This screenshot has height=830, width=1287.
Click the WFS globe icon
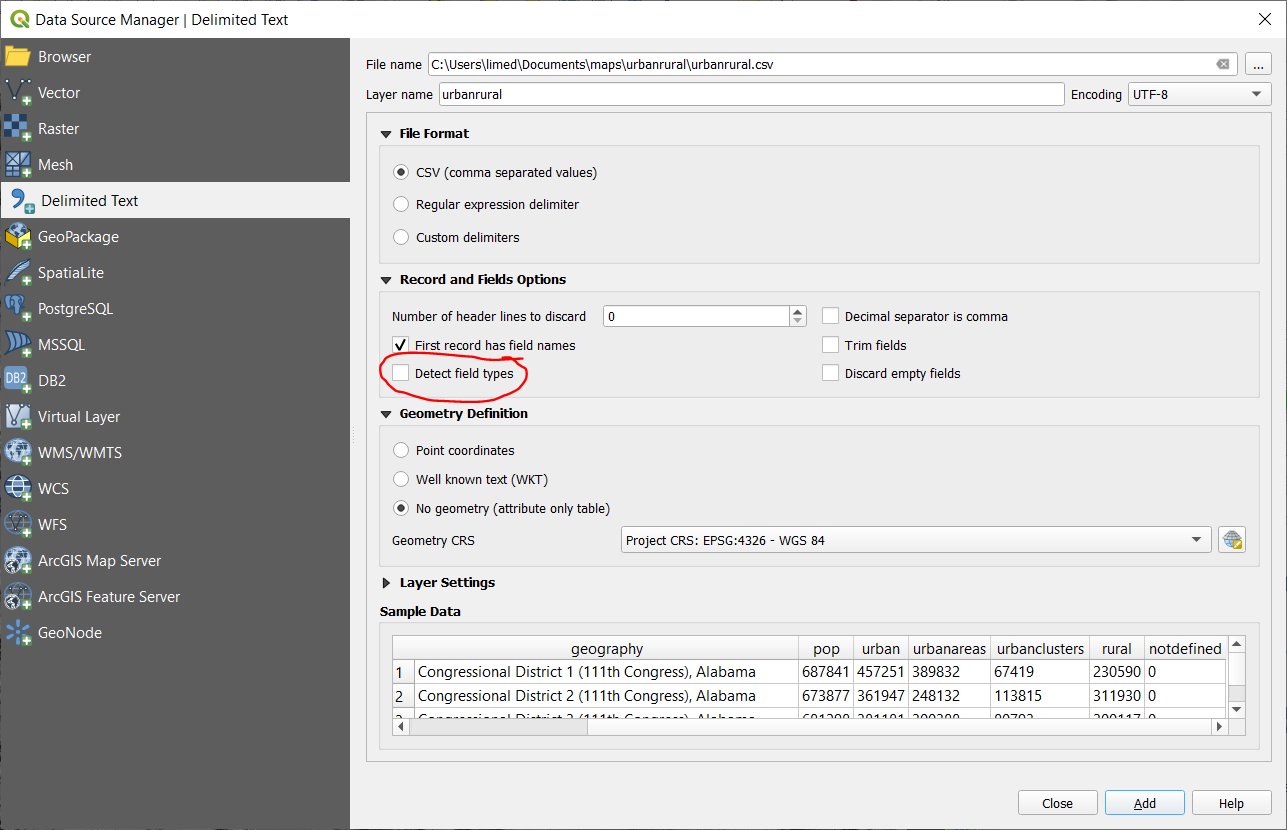[18, 524]
